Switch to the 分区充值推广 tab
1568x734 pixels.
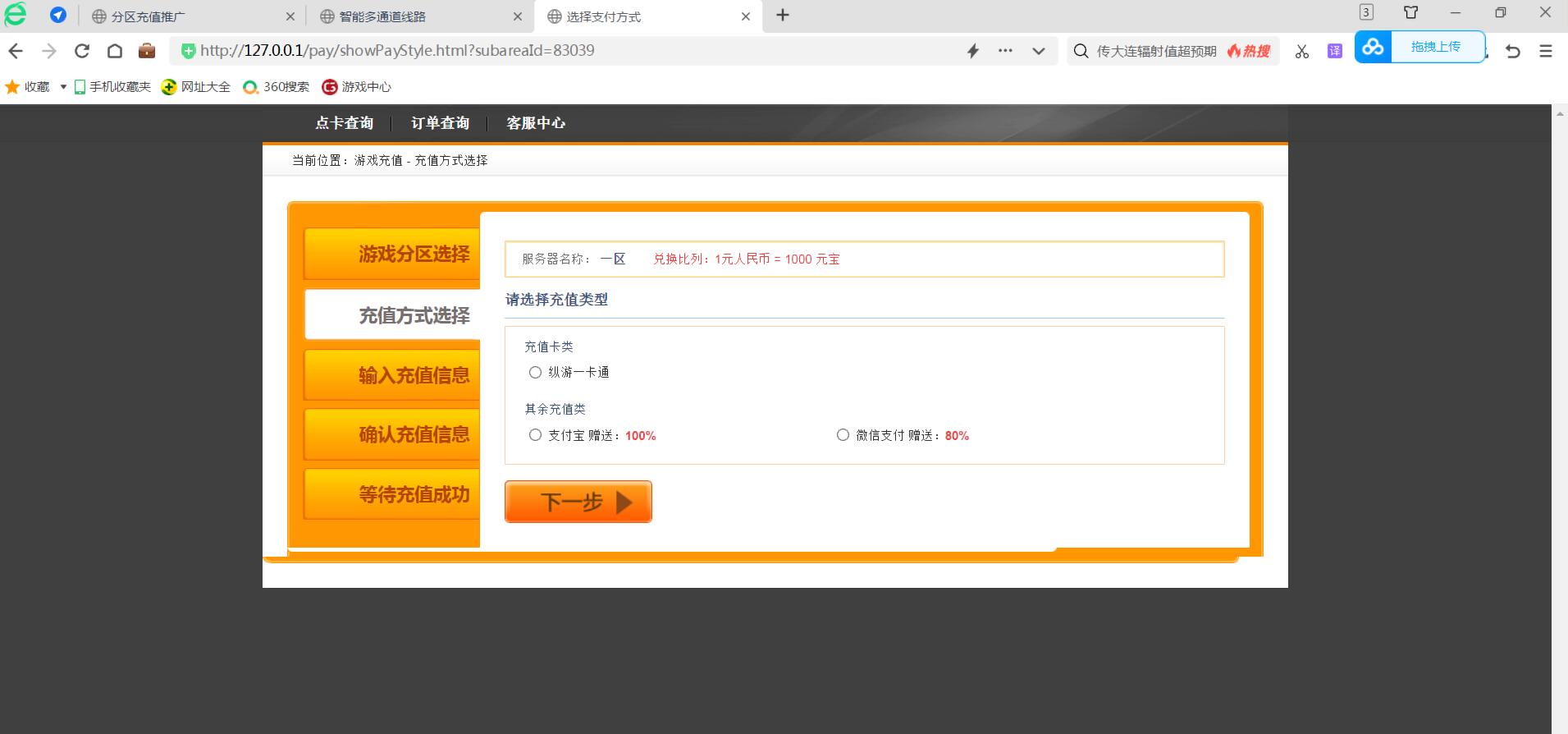(x=148, y=16)
